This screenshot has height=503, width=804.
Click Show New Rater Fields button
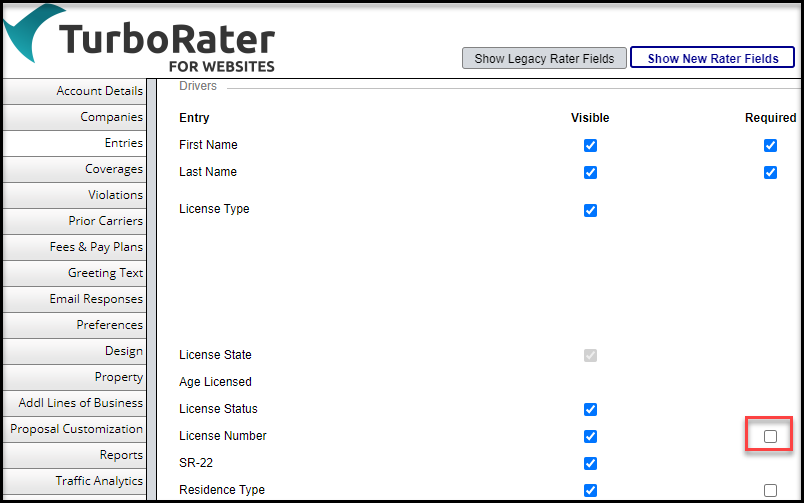[x=712, y=58]
